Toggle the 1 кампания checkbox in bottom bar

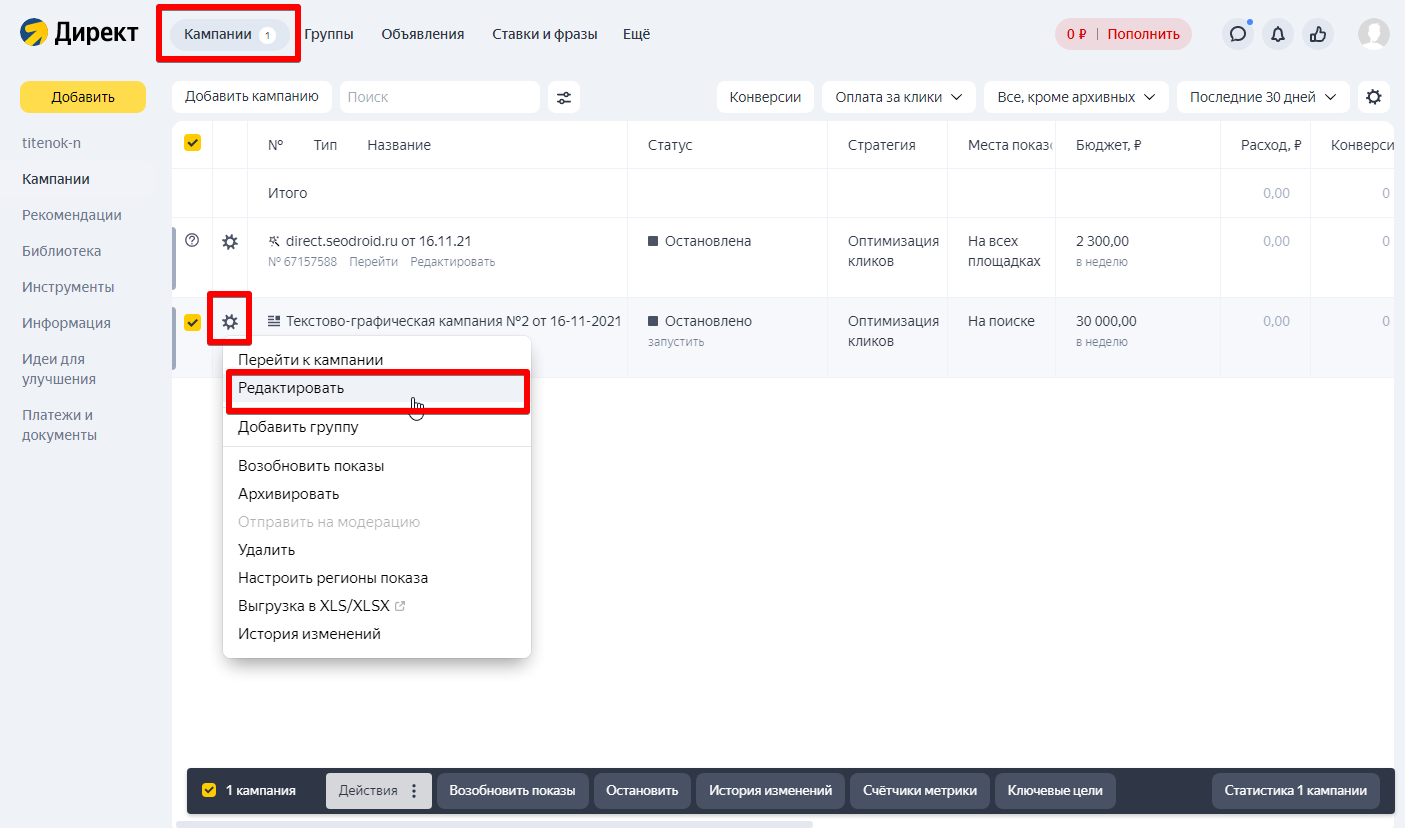(x=209, y=790)
